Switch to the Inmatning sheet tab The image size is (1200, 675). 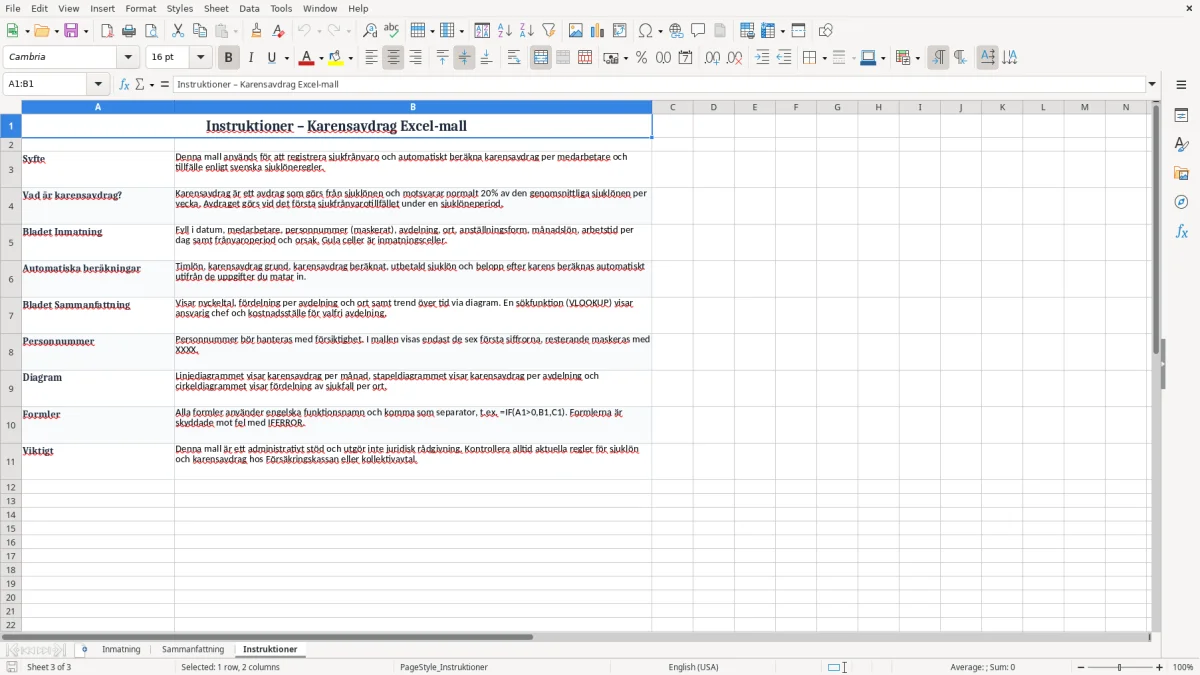[121, 649]
